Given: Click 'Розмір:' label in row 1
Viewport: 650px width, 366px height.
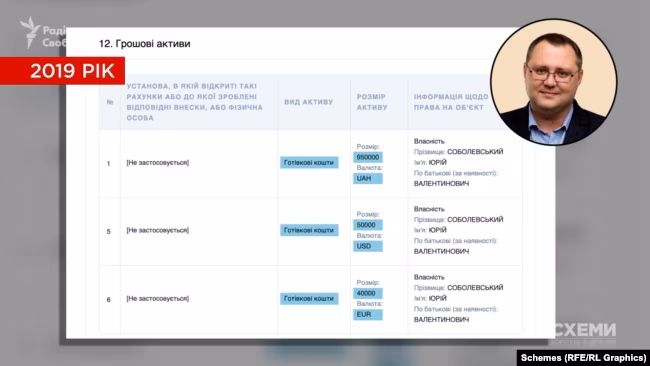Looking at the screenshot, I should [368, 147].
